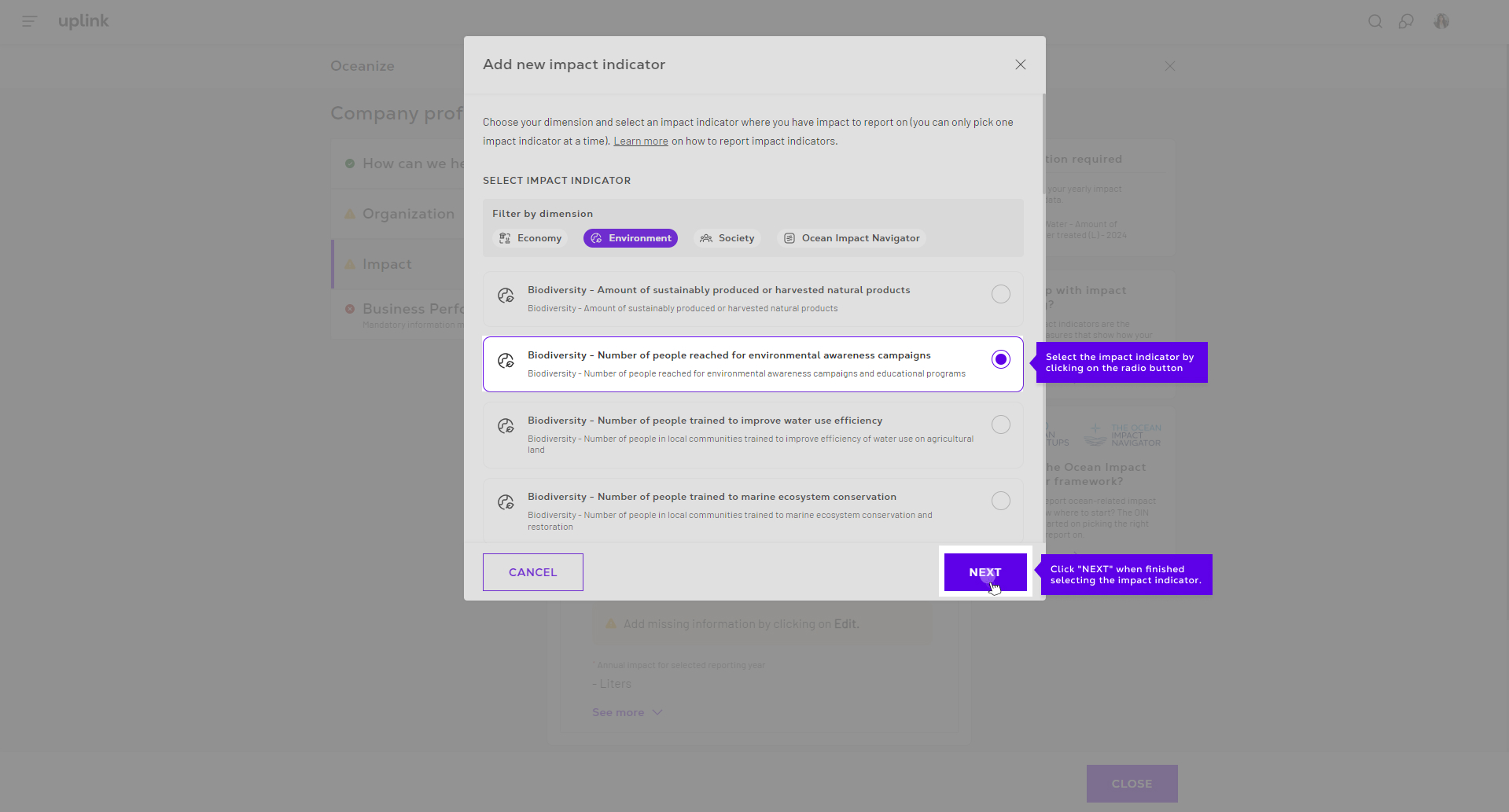Choose water use efficiency radio button
1509x812 pixels.
1000,424
